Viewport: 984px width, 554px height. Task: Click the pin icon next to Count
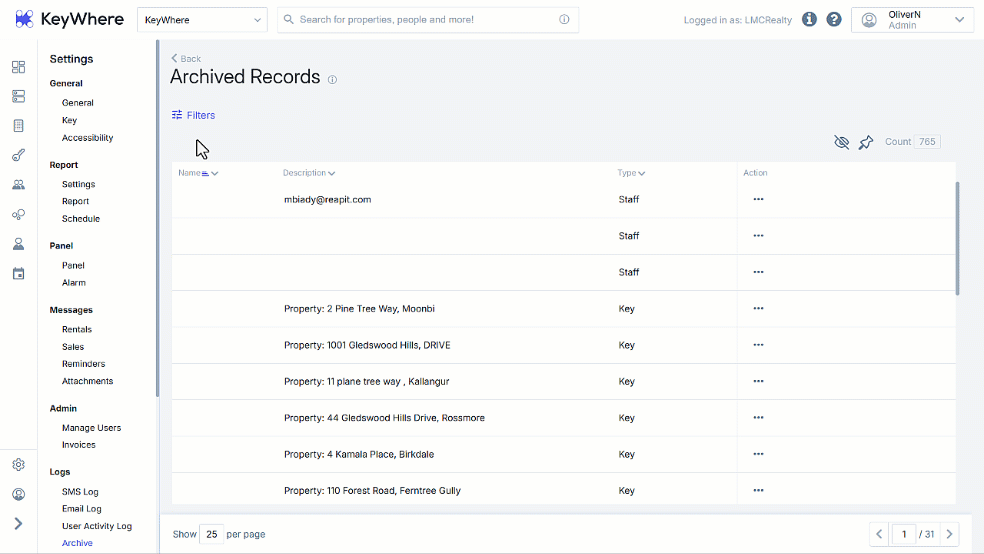pyautogui.click(x=866, y=142)
